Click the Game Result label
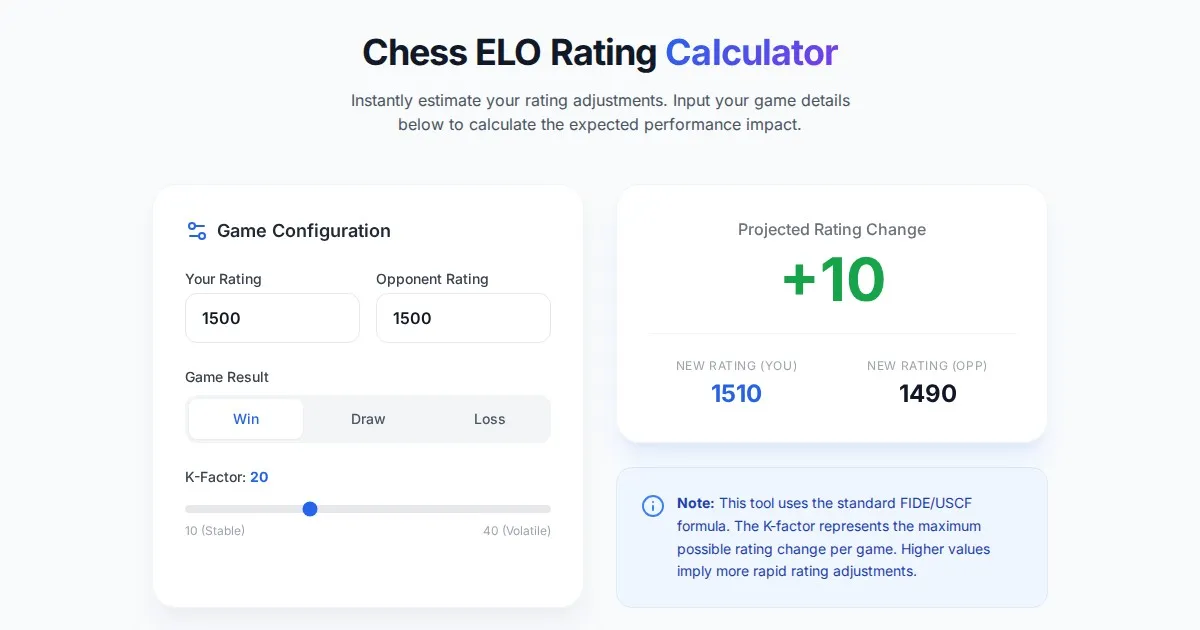 click(x=227, y=377)
